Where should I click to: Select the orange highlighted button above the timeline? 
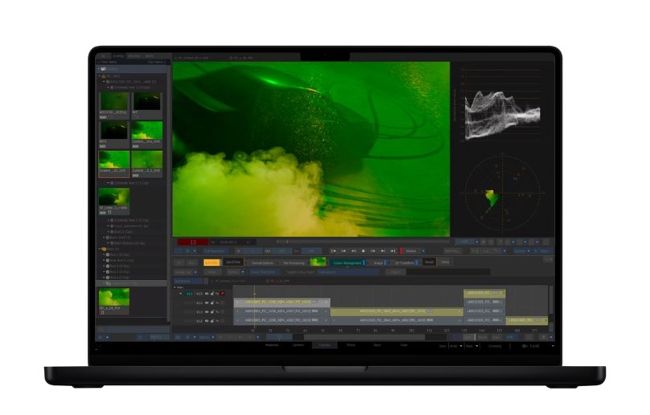[211, 262]
